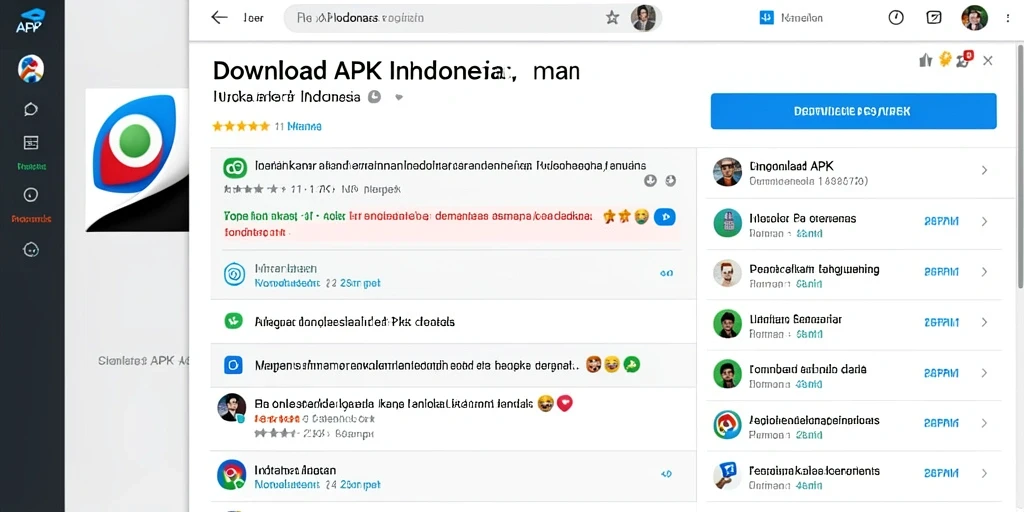Click the green round icon of 'Pkk cloatals' row
The width and height of the screenshot is (1024, 512).
[233, 321]
